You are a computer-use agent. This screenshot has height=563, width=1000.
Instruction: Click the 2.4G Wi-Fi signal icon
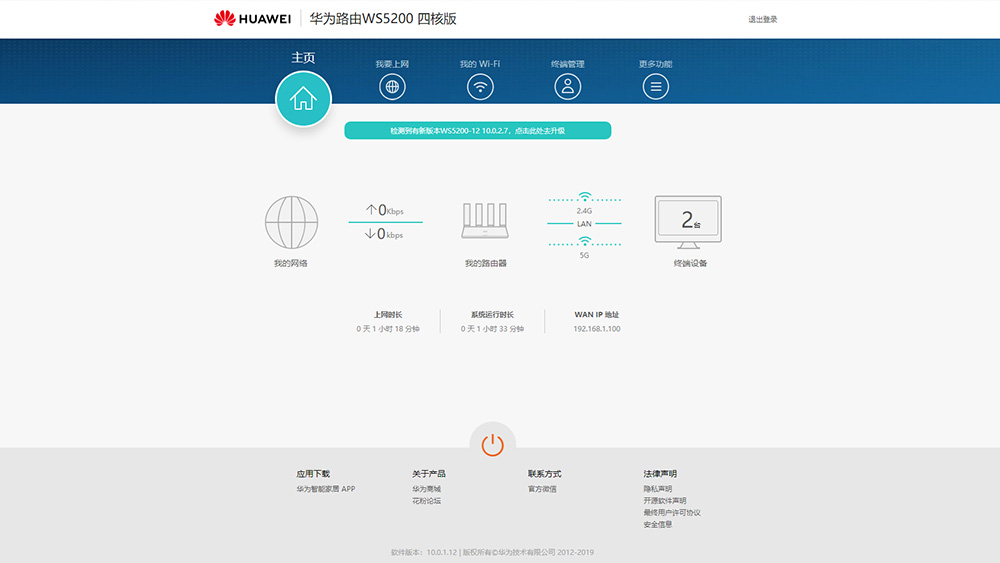pos(585,197)
